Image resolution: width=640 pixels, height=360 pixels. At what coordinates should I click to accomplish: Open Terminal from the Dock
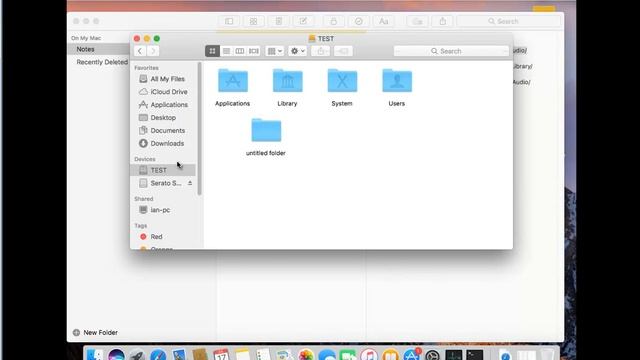pos(475,355)
